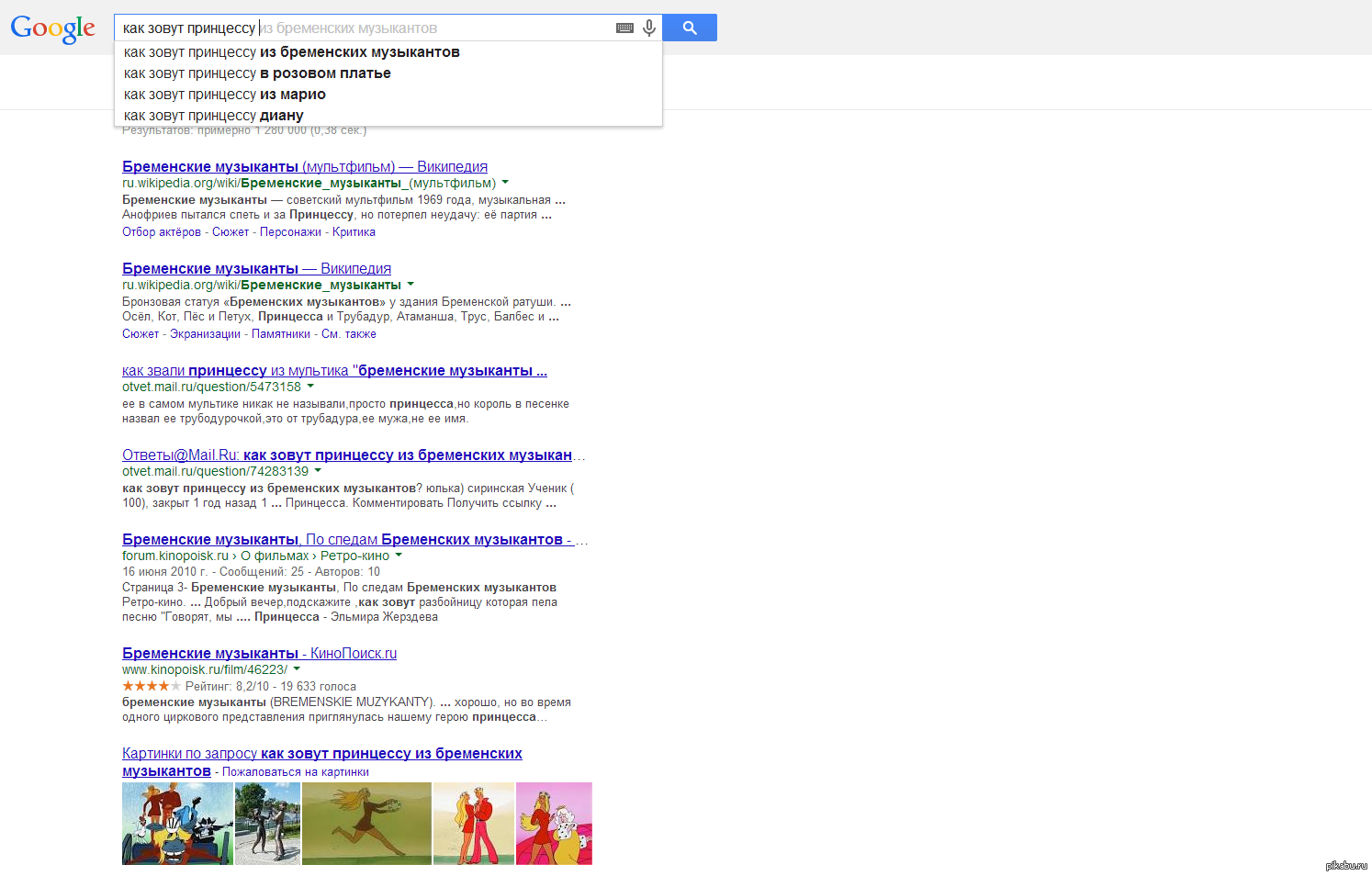Expand arrow next to first Wikipedia мультфильм URL

point(505,183)
